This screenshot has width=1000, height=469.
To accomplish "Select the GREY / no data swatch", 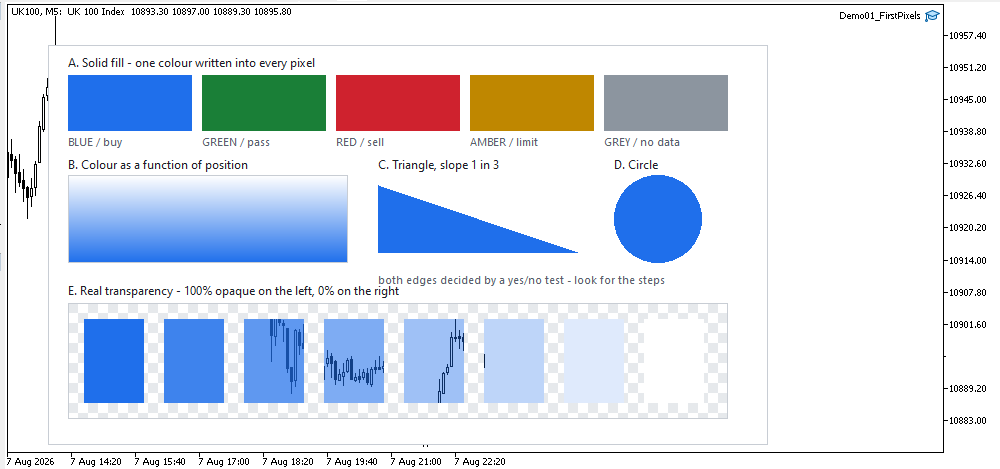I will 666,103.
